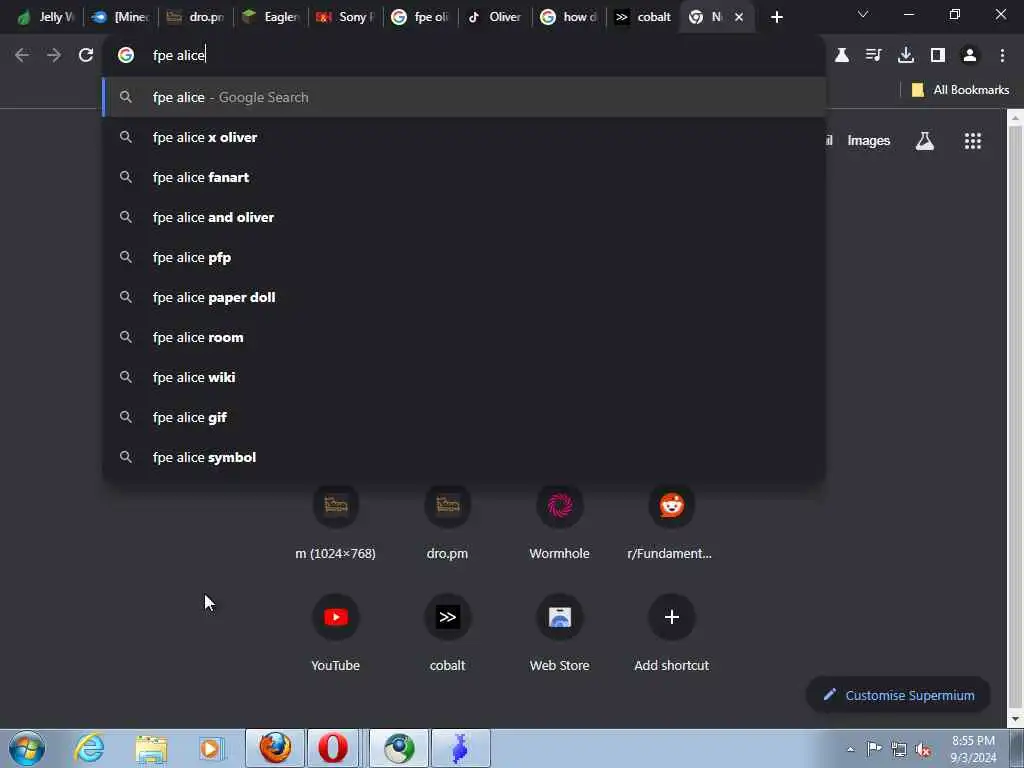Switch to the cobalt tab
The image size is (1024, 768).
(x=643, y=17)
